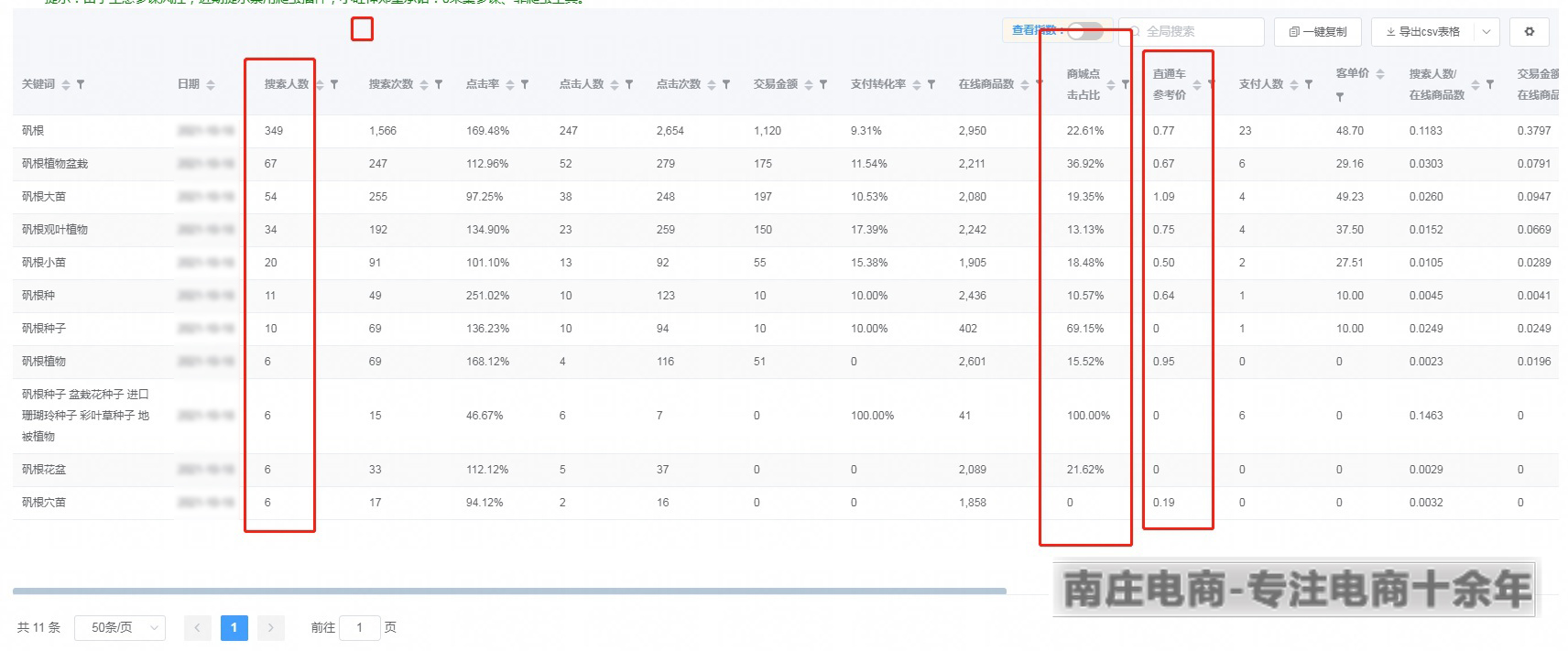Sort table by 日期 column

pos(211,84)
